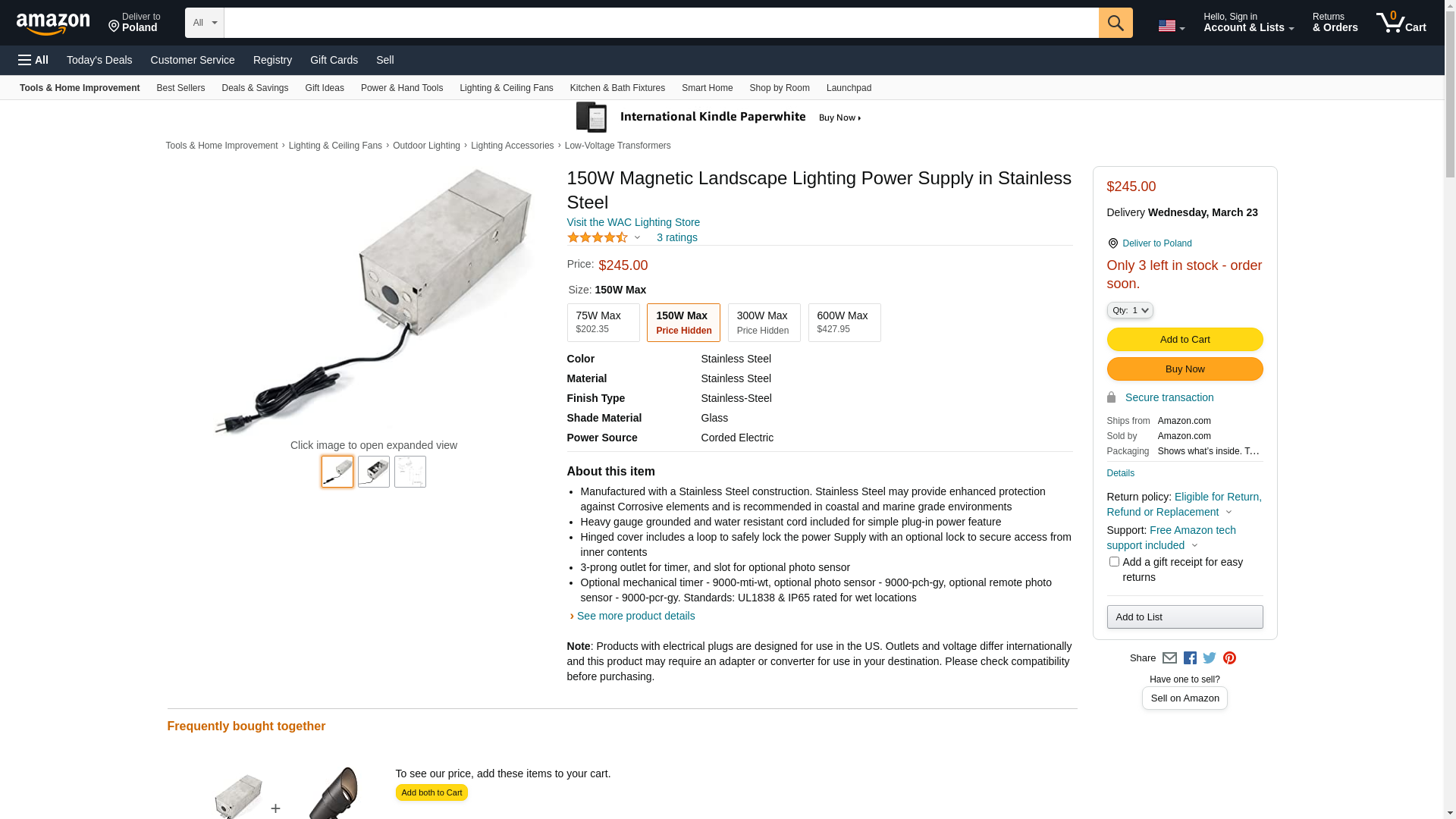Click the Add to Cart button
The image size is (1456, 819).
1185,339
